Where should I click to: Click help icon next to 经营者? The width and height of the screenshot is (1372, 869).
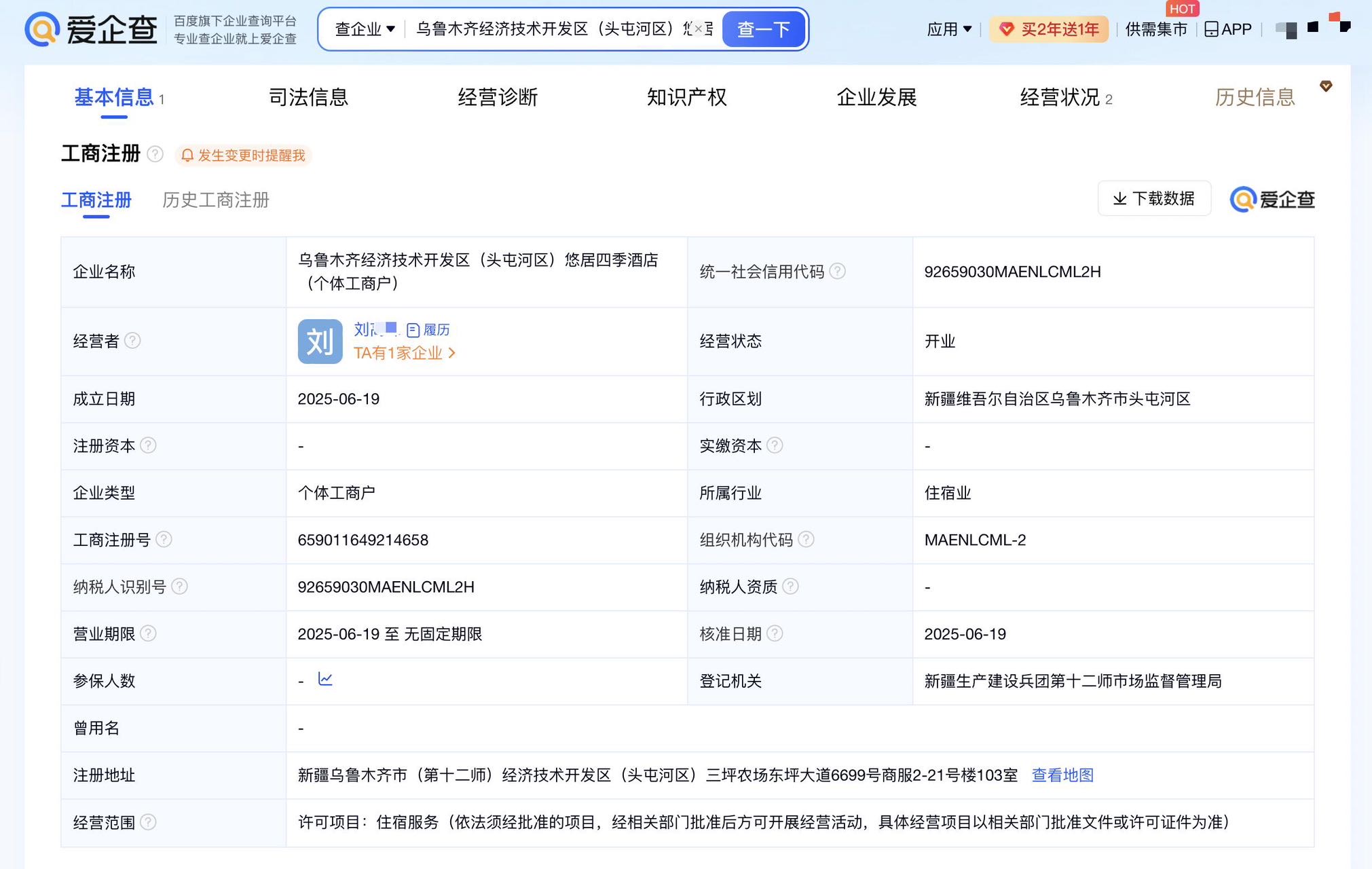[133, 340]
